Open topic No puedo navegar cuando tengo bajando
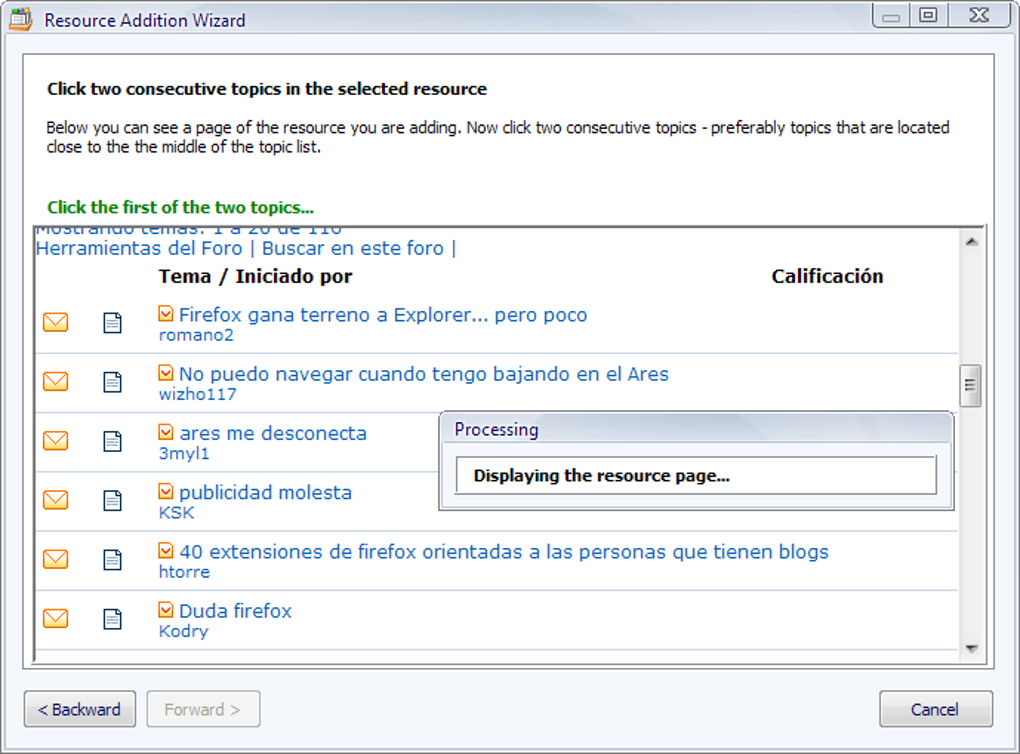1020x754 pixels. tap(423, 374)
